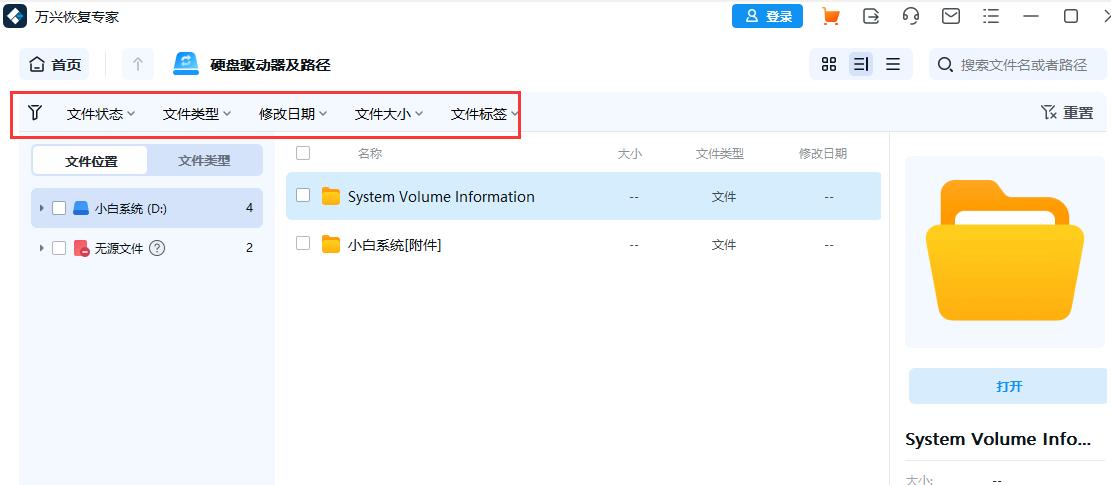Sort by 文件类型 column header
The image size is (1111, 485).
tap(719, 154)
